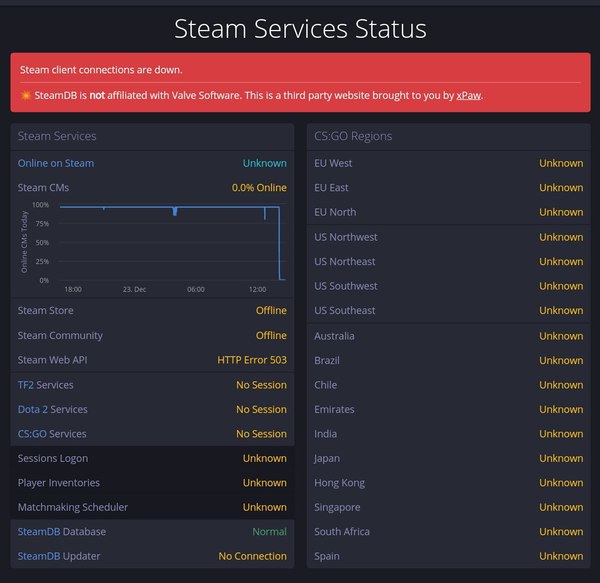Click the Steam CMs row label
This screenshot has width=600, height=583.
(43, 188)
